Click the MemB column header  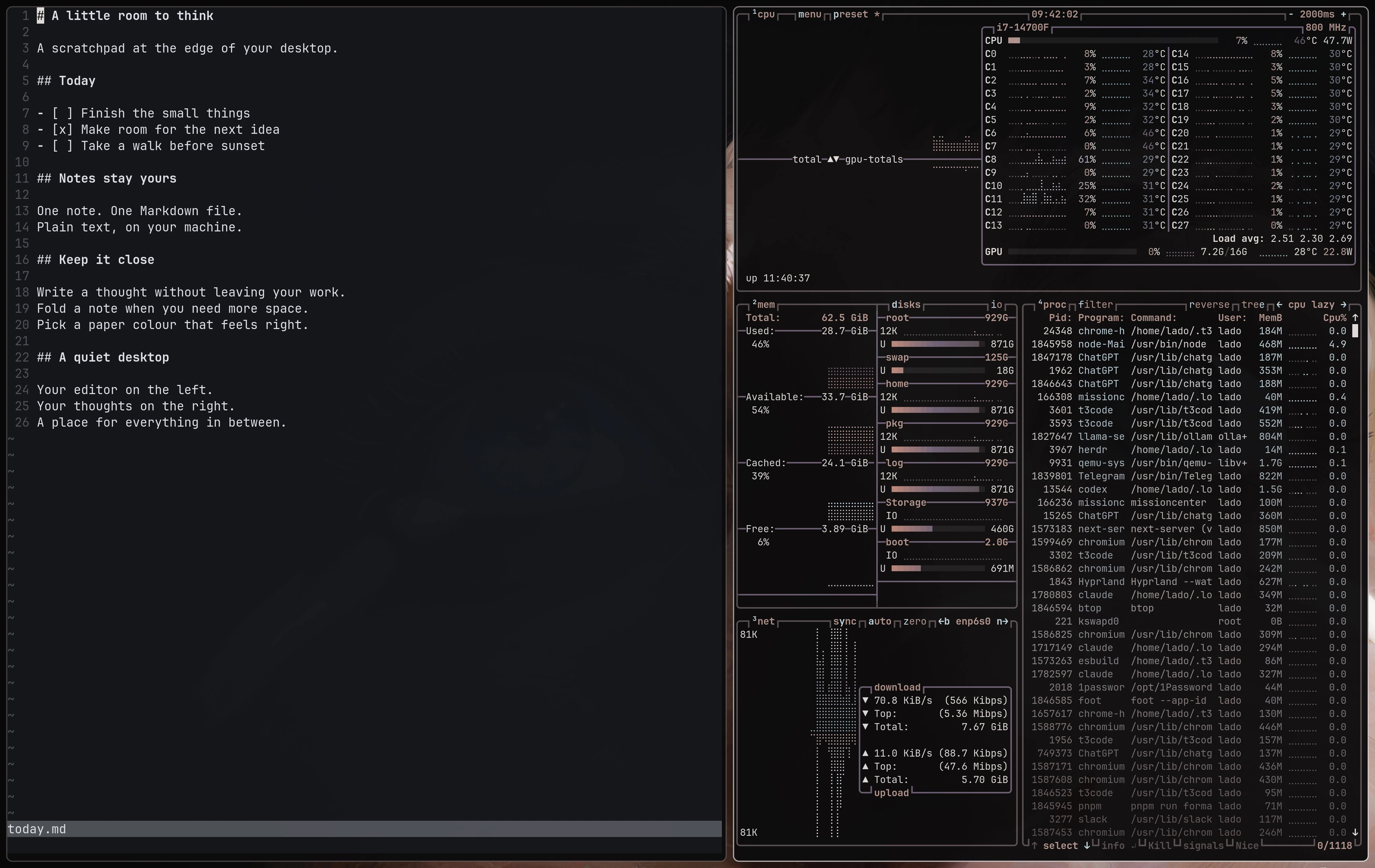pos(1271,317)
